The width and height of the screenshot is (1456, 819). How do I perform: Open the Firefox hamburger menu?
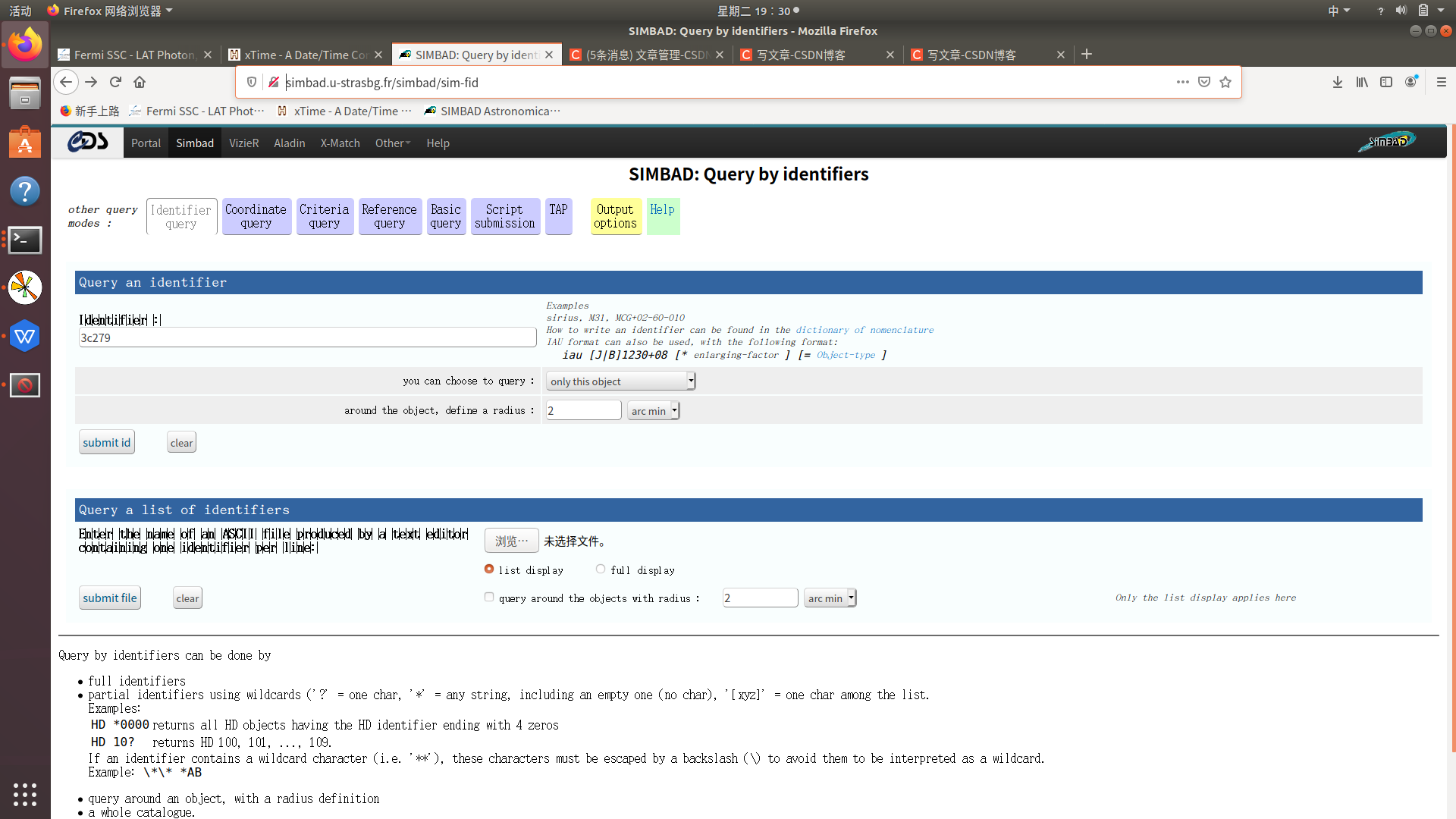pyautogui.click(x=1442, y=82)
